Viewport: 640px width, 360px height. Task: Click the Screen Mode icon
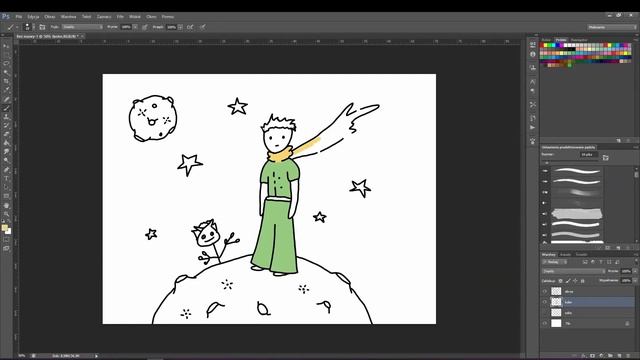pos(6,248)
